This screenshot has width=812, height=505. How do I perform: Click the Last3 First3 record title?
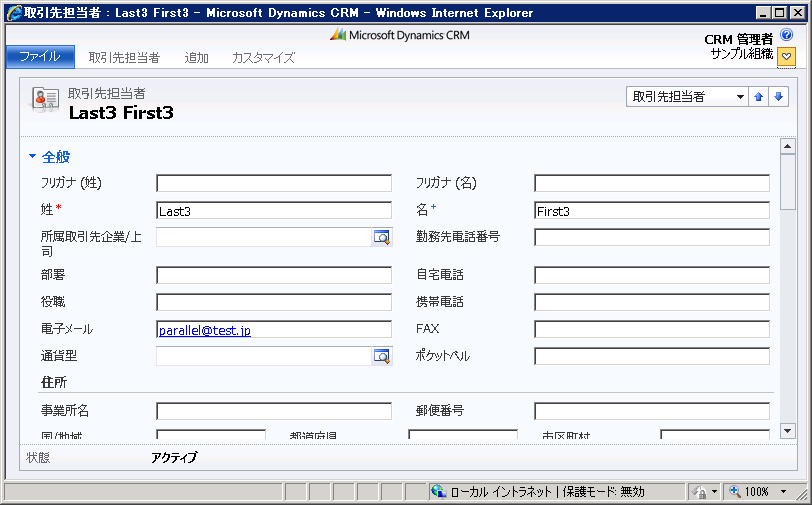click(x=121, y=113)
